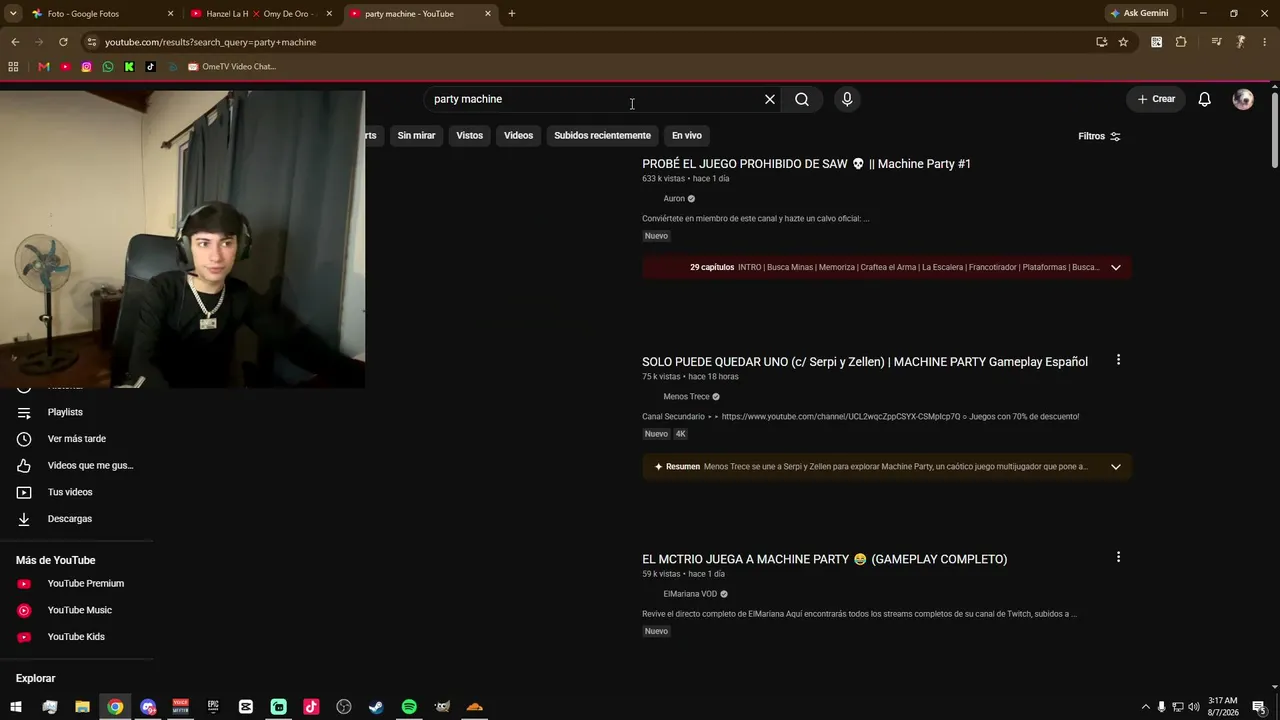
Task: Open the TikTok bookmark in bookmarks bar
Action: click(151, 67)
